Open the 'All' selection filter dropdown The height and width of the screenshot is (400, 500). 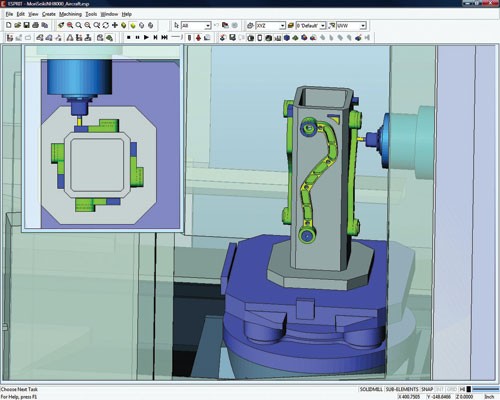pos(196,26)
